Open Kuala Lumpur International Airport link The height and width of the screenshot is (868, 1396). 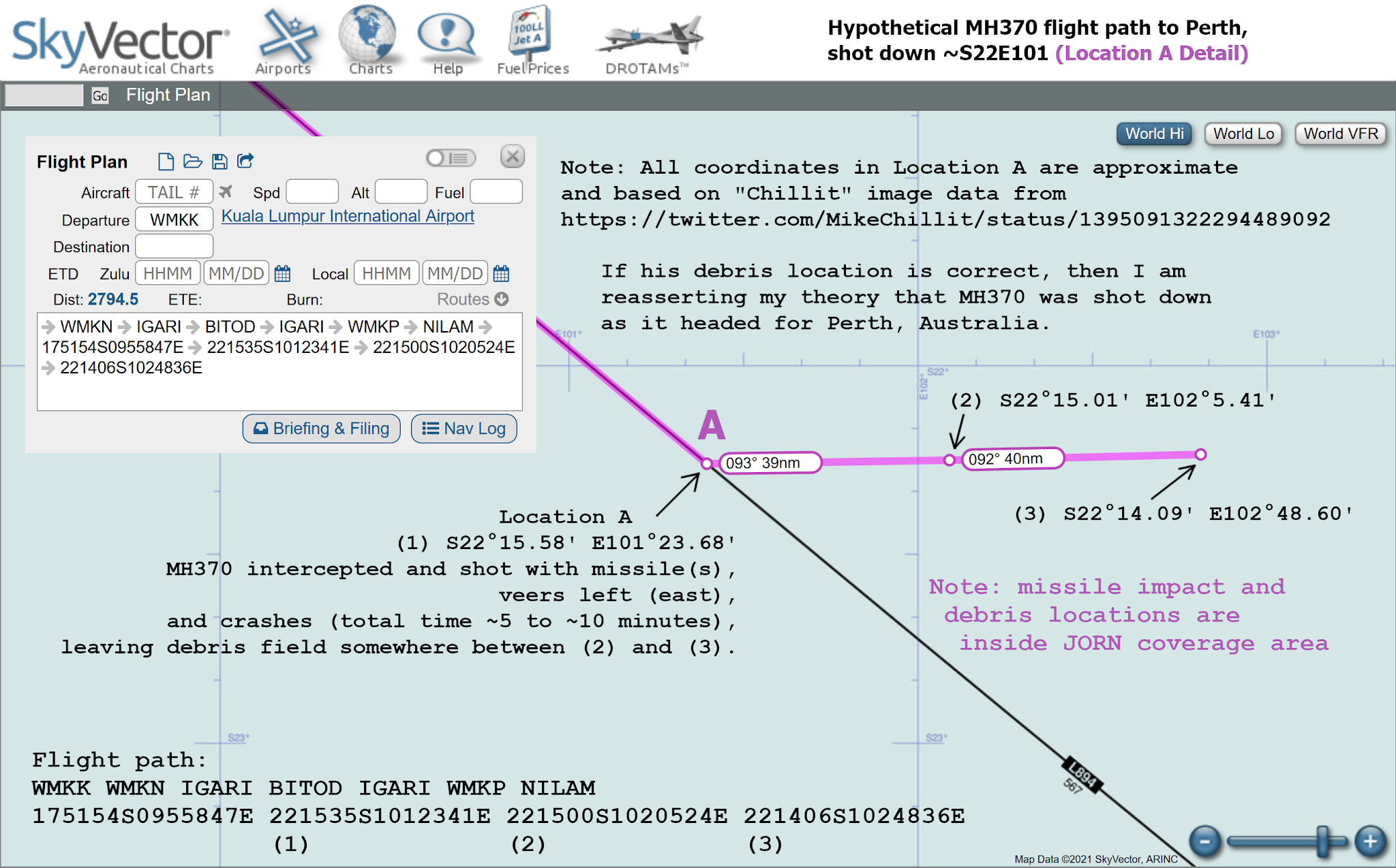[348, 216]
